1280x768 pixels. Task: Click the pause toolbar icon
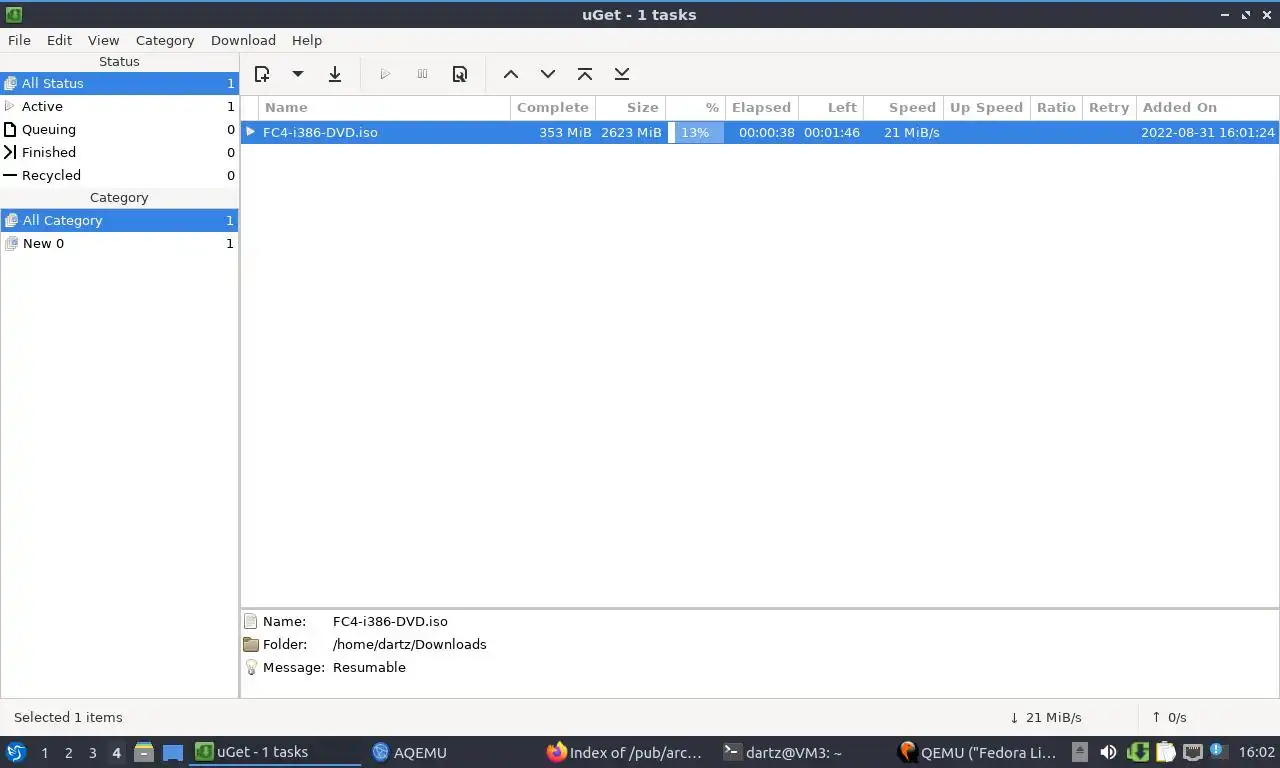[422, 74]
